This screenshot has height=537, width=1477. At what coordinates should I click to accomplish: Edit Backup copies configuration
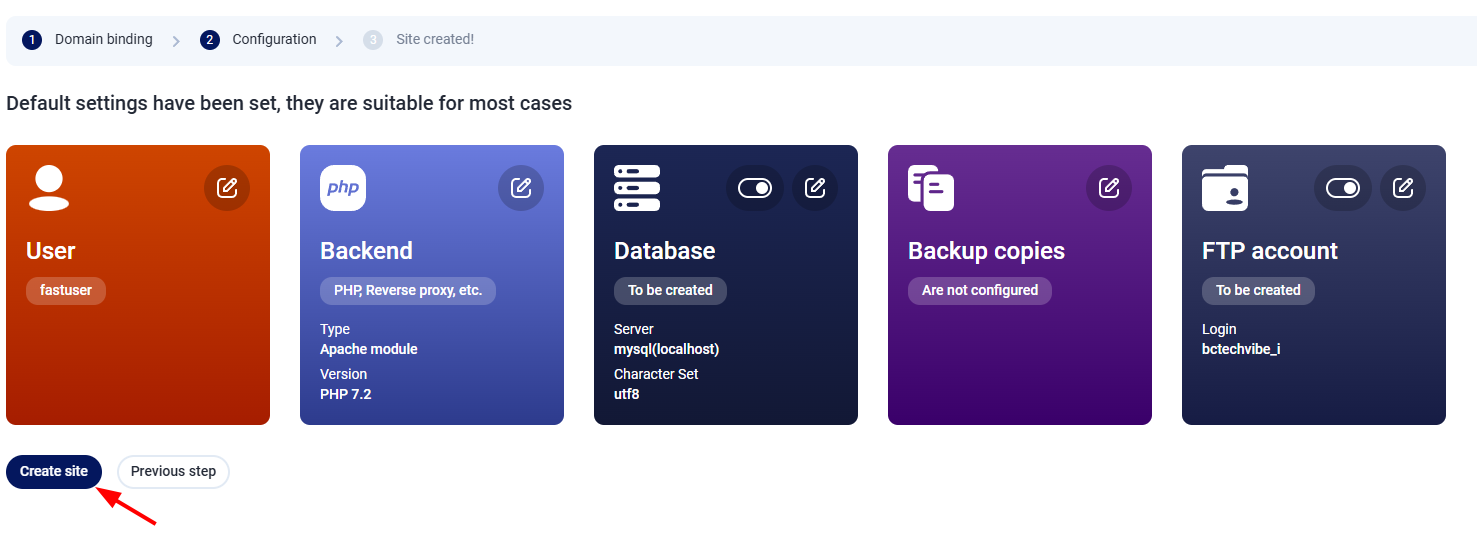click(1109, 188)
